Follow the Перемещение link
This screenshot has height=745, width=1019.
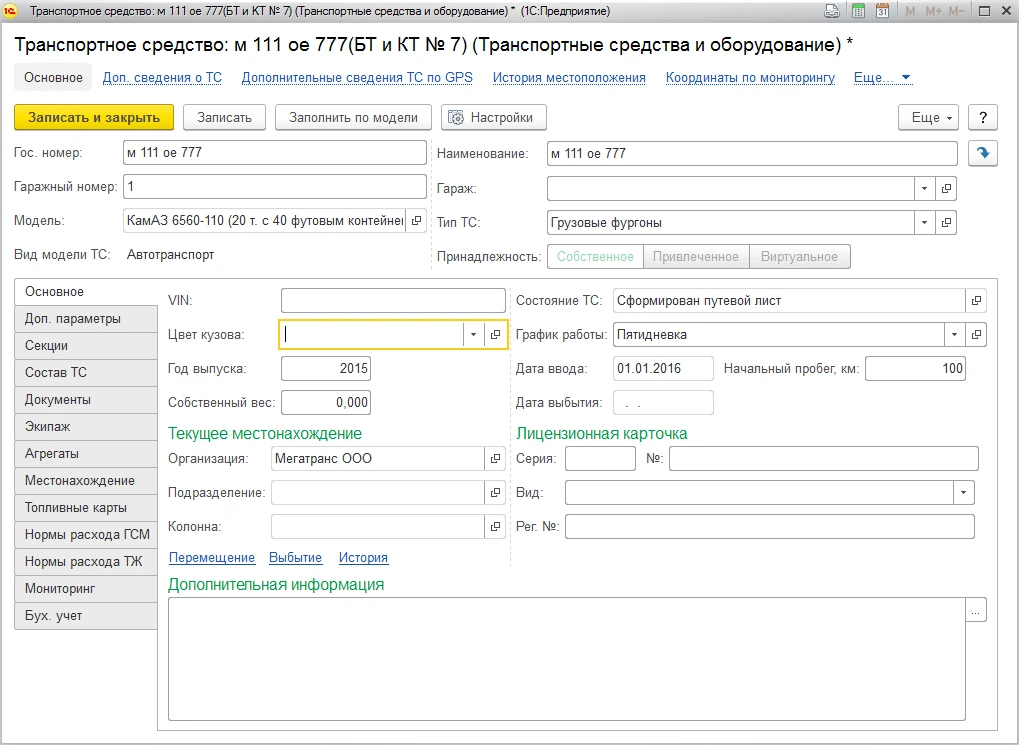coord(212,558)
